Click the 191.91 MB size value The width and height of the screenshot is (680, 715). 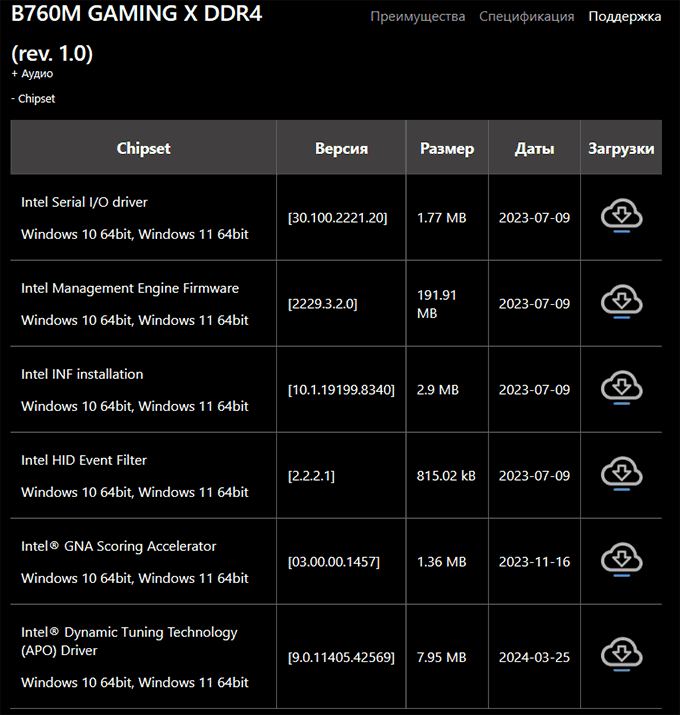coord(436,304)
